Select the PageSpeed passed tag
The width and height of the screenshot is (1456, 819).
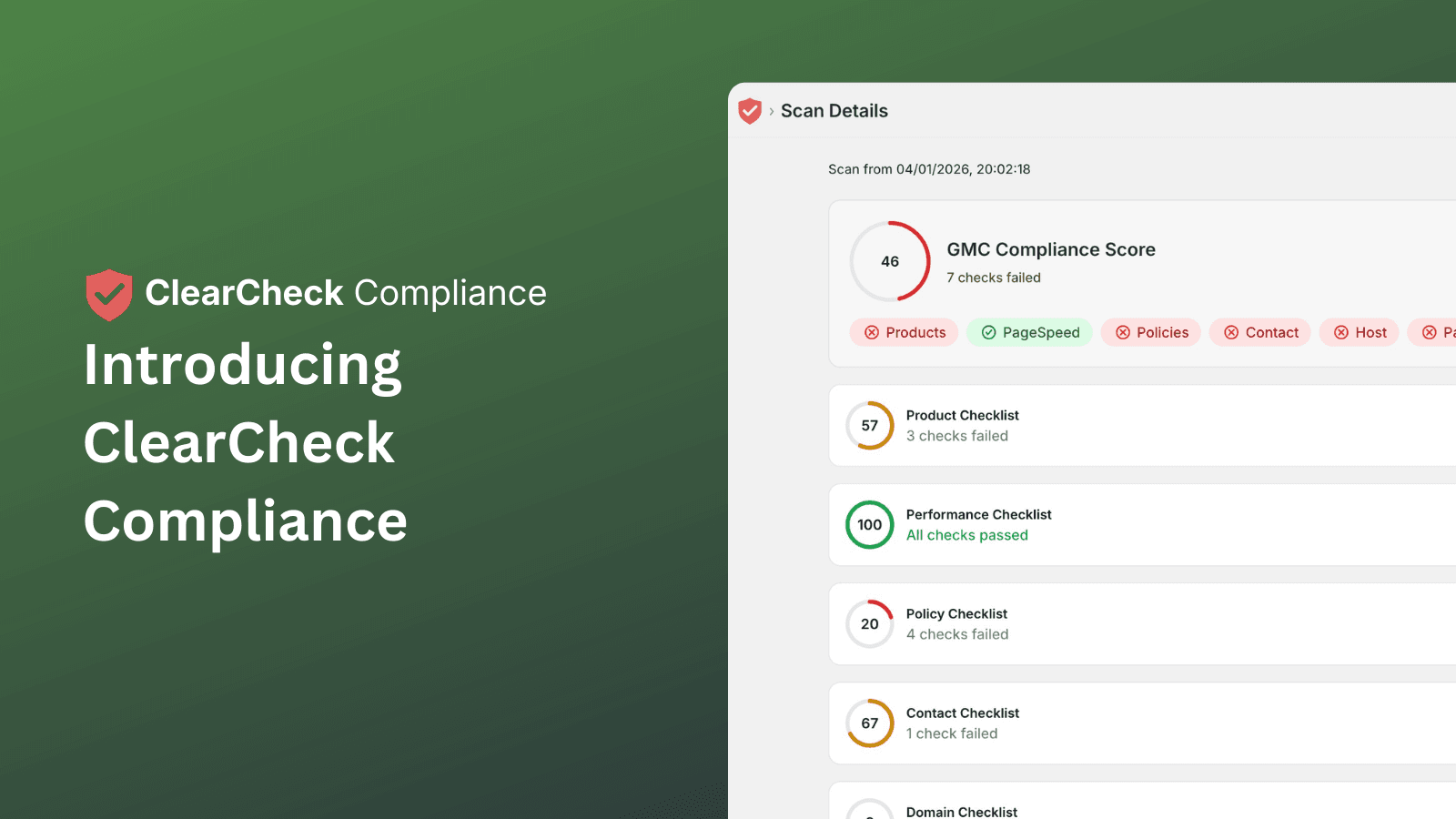[1029, 332]
